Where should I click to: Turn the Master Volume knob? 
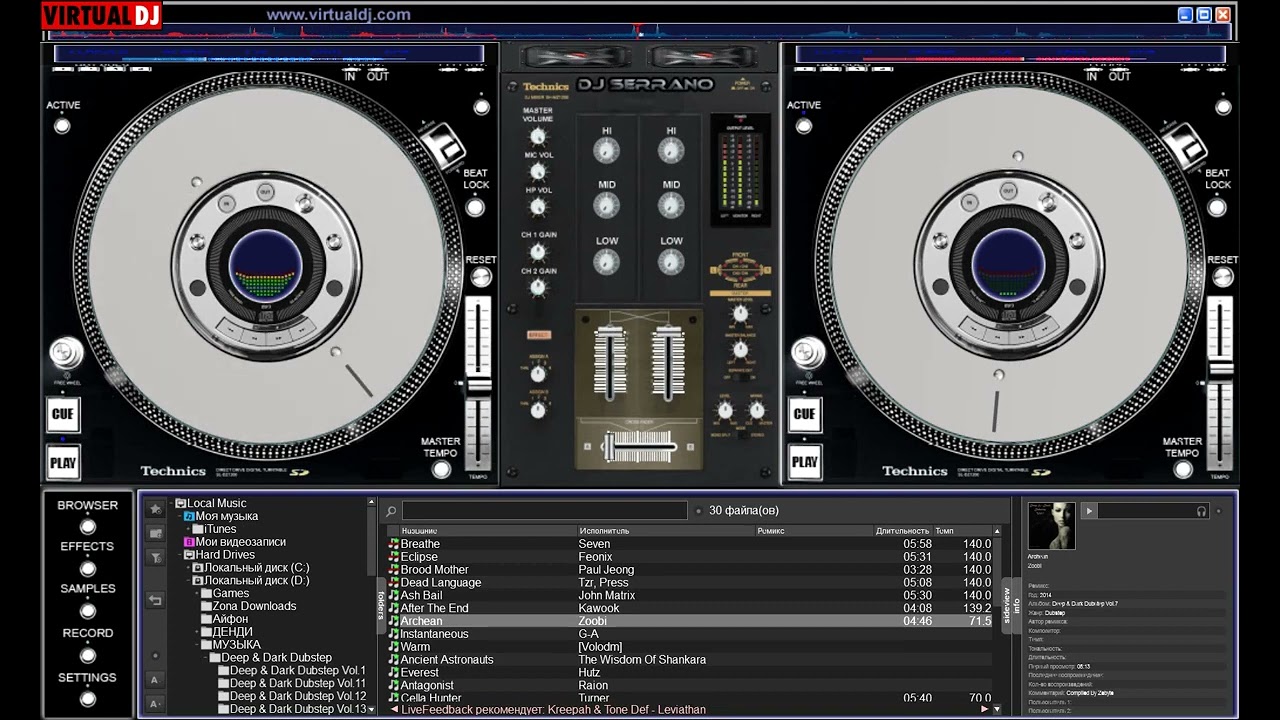pos(538,136)
